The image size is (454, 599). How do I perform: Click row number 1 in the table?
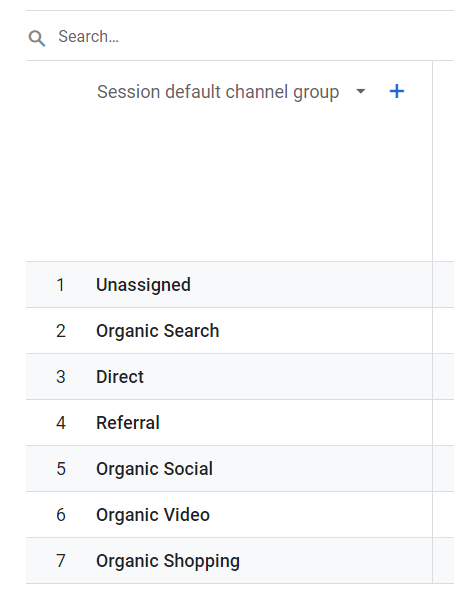coord(60,285)
